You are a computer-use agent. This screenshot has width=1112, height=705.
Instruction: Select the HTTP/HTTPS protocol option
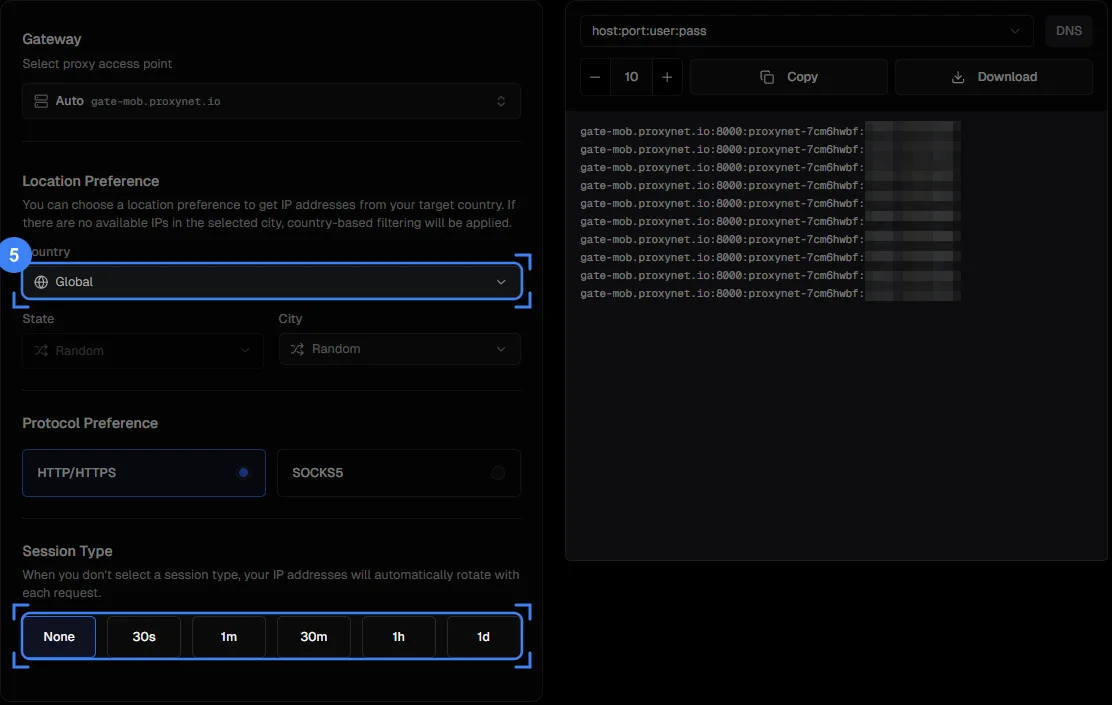pyautogui.click(x=144, y=472)
